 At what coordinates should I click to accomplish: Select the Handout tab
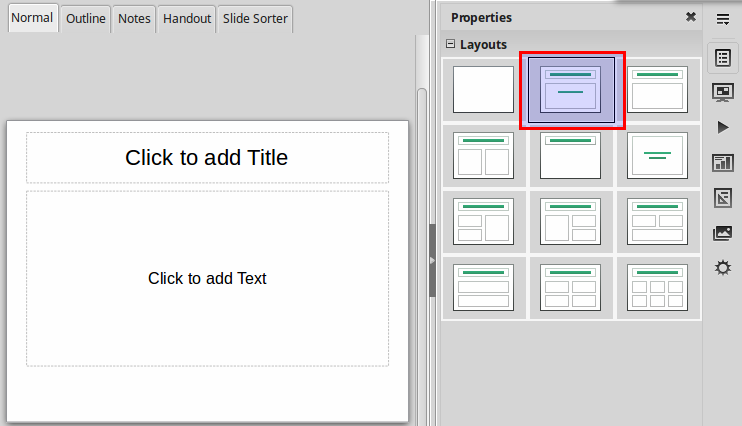coord(187,19)
